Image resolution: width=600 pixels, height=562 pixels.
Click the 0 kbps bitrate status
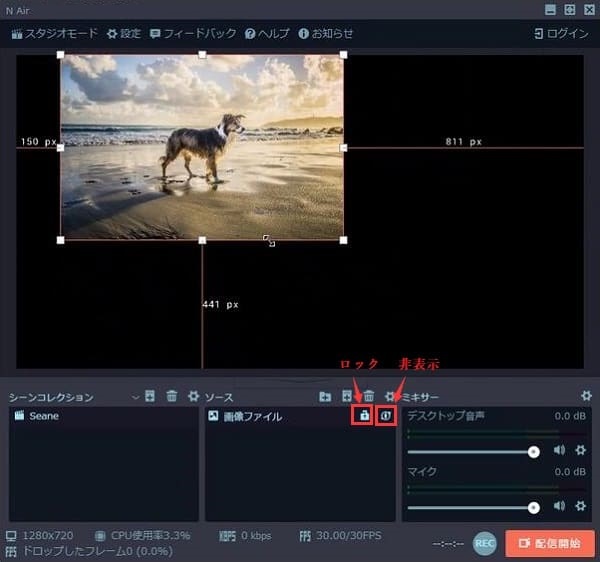(256, 536)
